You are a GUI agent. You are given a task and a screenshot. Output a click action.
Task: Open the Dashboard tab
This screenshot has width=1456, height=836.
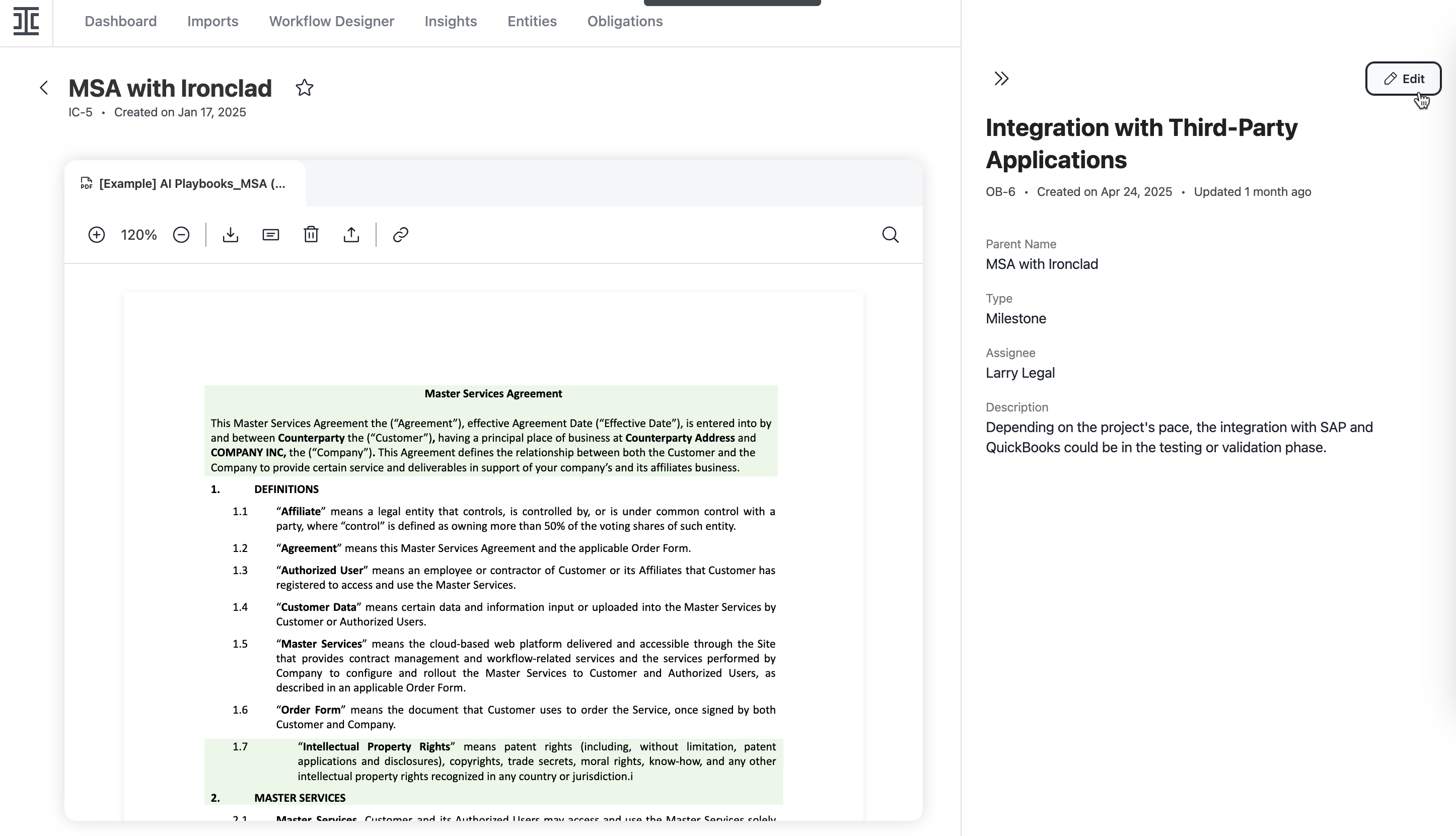coord(120,21)
